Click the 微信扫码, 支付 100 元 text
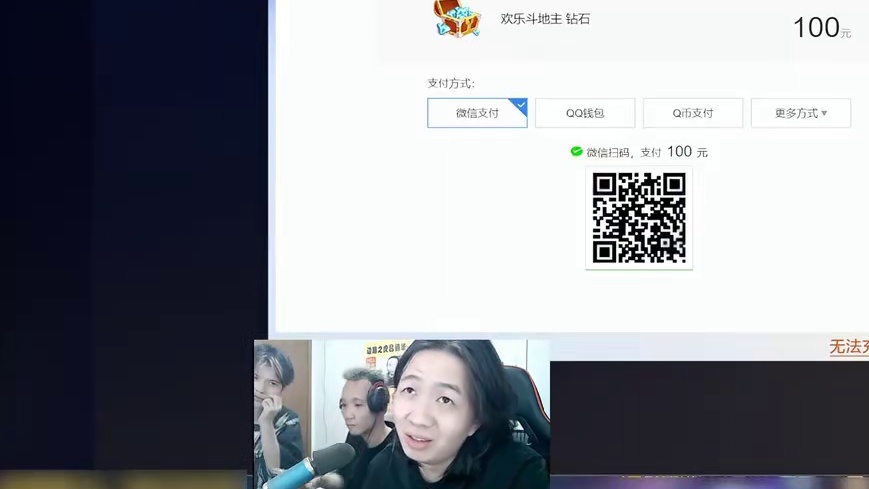This screenshot has height=489, width=869. pyautogui.click(x=647, y=152)
